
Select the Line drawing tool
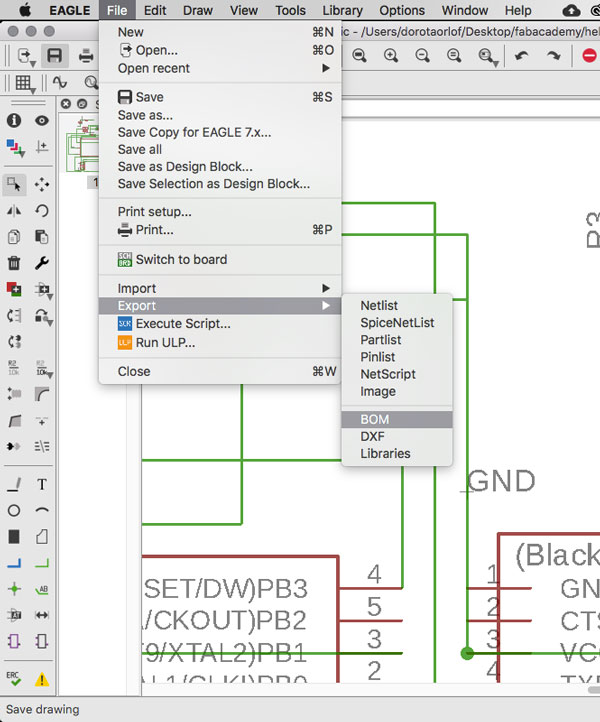point(14,484)
